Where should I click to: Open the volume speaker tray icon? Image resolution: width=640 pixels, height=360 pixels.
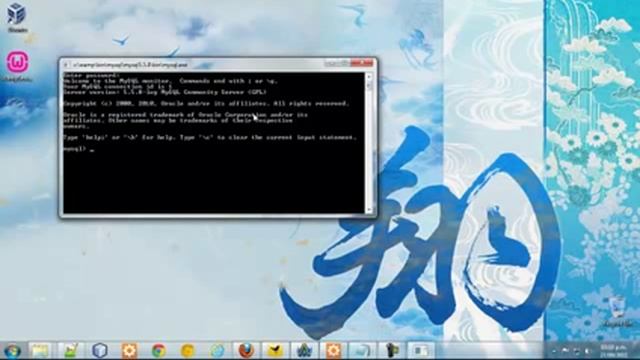(588, 351)
